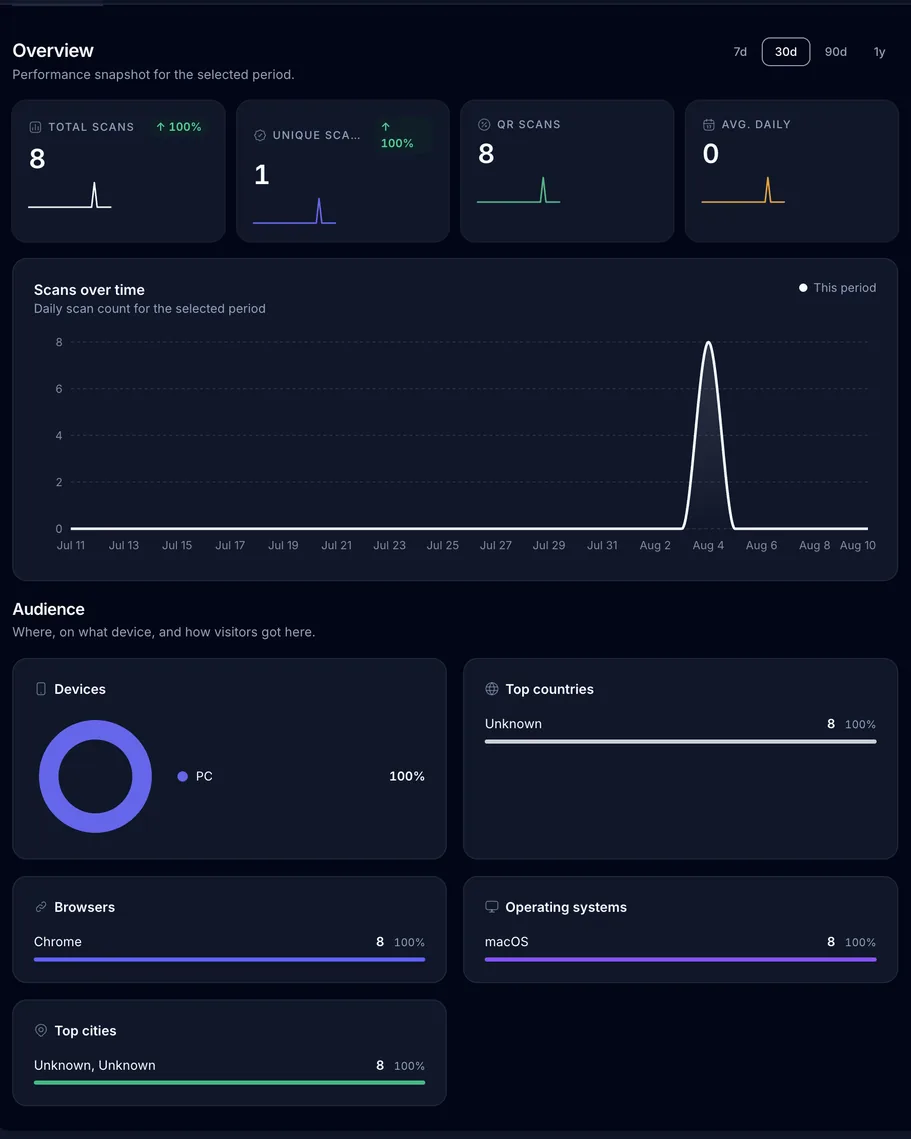Screen dimensions: 911x1139
Task: Open the Total Scans stat card
Action: tap(118, 171)
